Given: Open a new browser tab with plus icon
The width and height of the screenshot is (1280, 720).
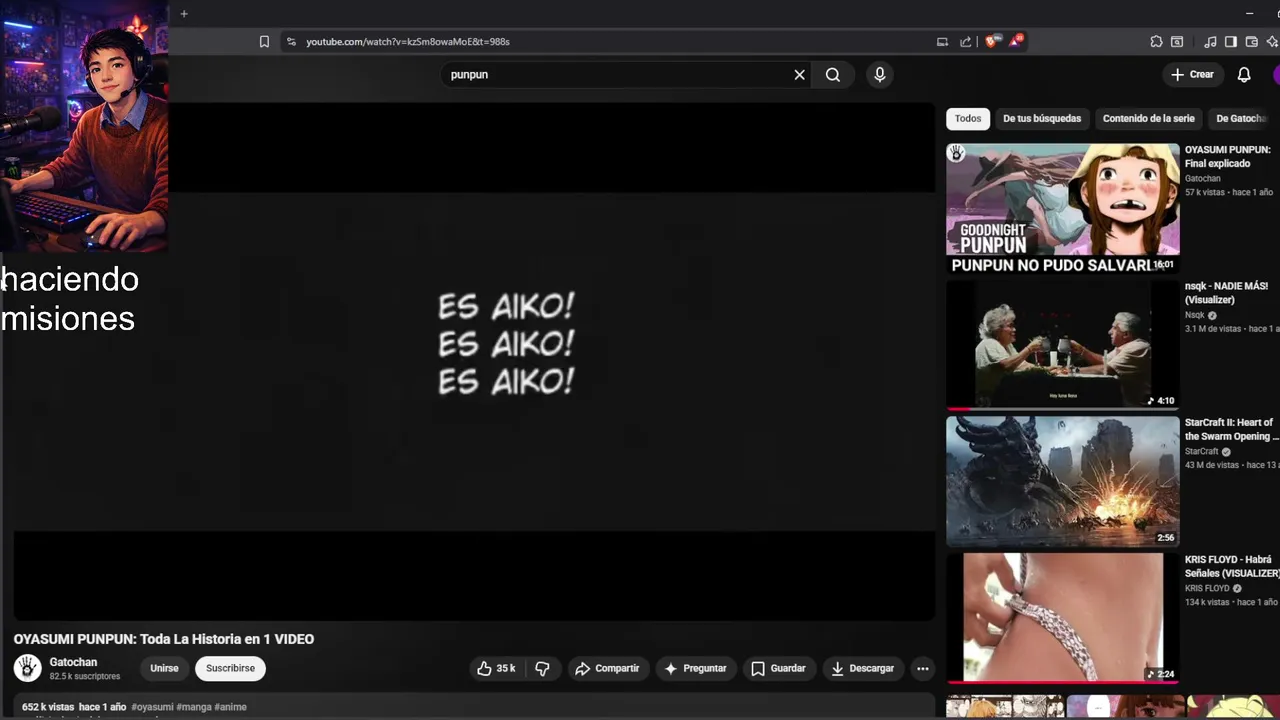Looking at the screenshot, I should click(x=184, y=14).
